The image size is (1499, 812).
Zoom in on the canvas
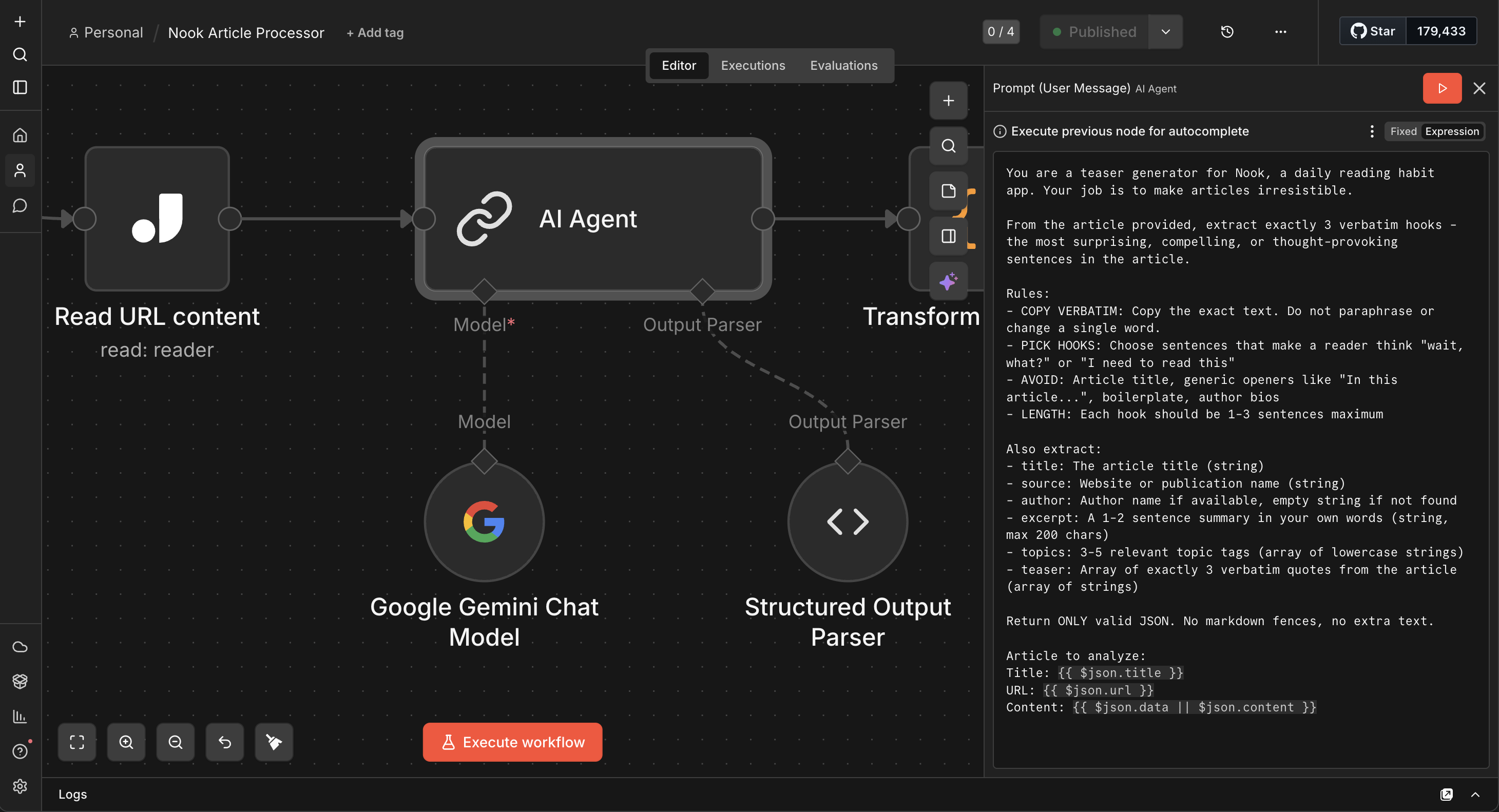click(126, 742)
